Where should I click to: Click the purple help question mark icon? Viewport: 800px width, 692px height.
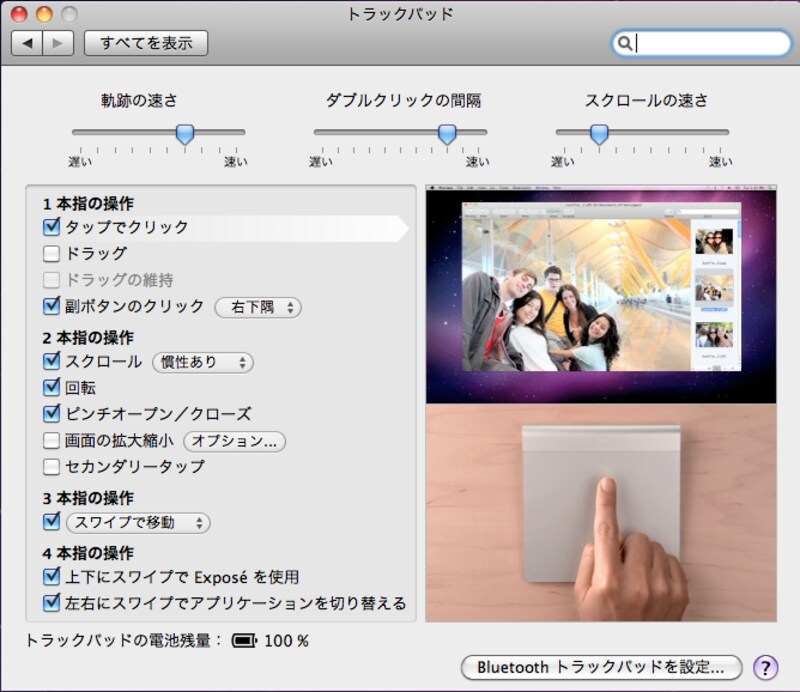click(766, 668)
